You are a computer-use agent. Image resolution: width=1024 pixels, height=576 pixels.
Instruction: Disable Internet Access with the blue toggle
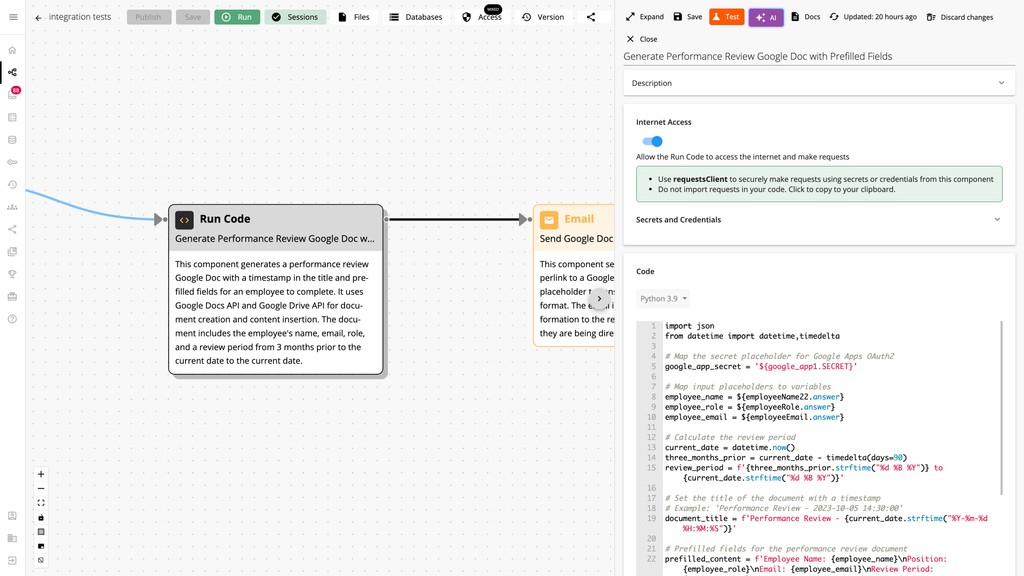pyautogui.click(x=651, y=142)
